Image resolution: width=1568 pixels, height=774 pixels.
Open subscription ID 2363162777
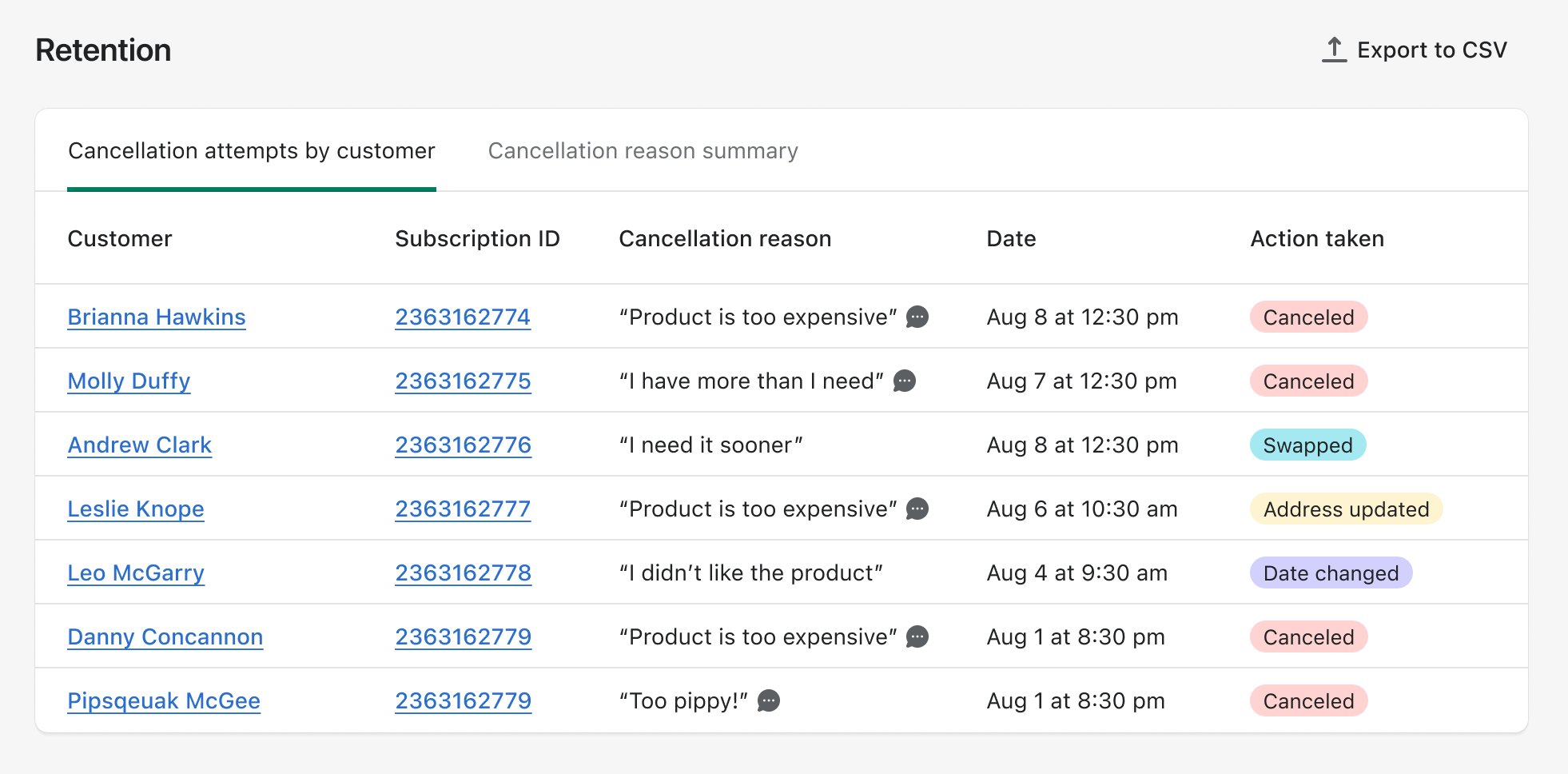coord(463,509)
